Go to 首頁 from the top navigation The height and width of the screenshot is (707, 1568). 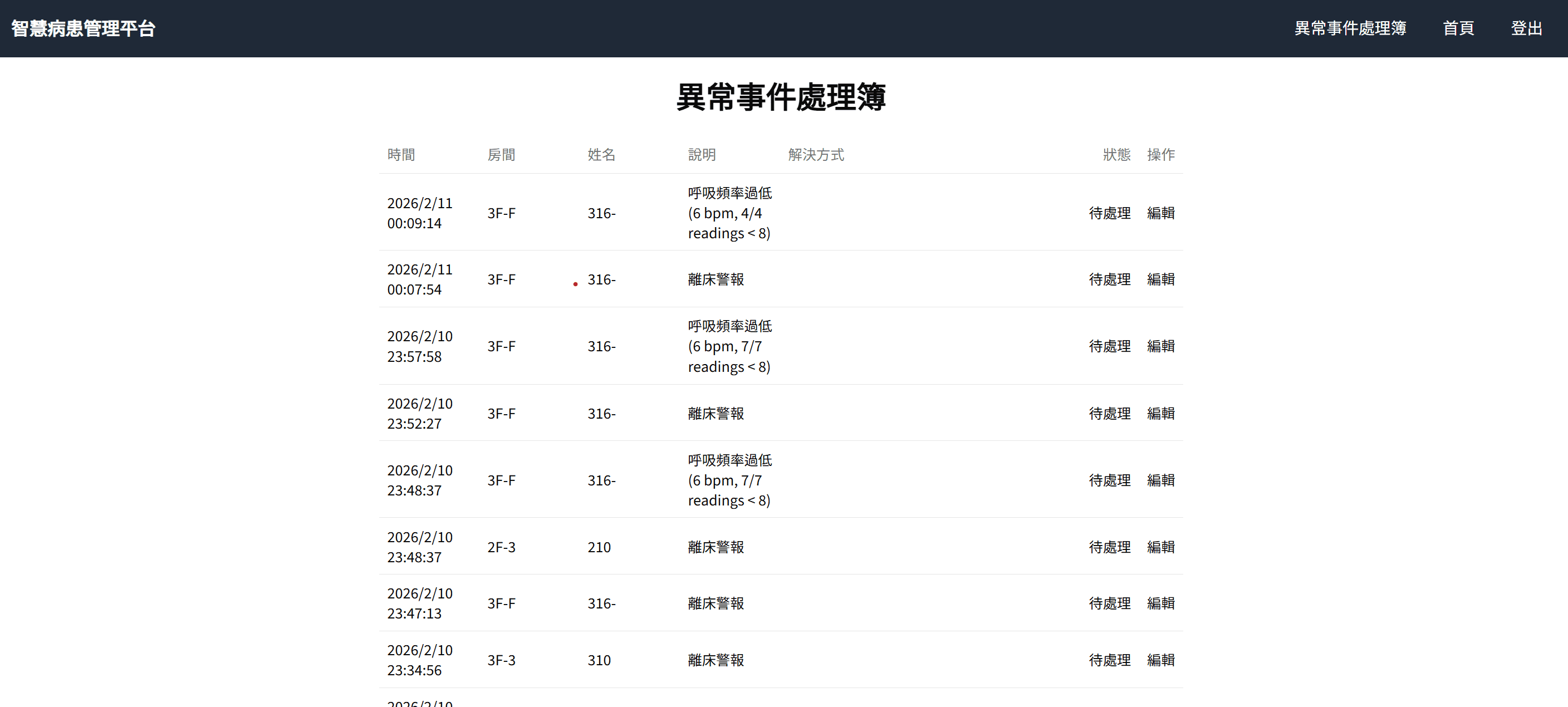coord(1458,28)
